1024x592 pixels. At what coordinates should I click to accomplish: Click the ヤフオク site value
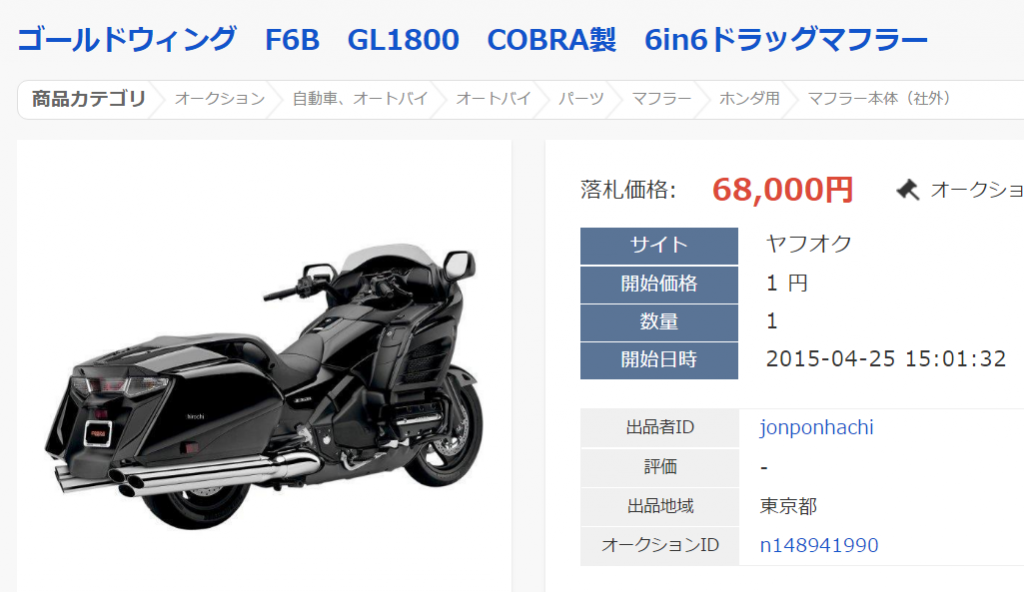click(808, 244)
